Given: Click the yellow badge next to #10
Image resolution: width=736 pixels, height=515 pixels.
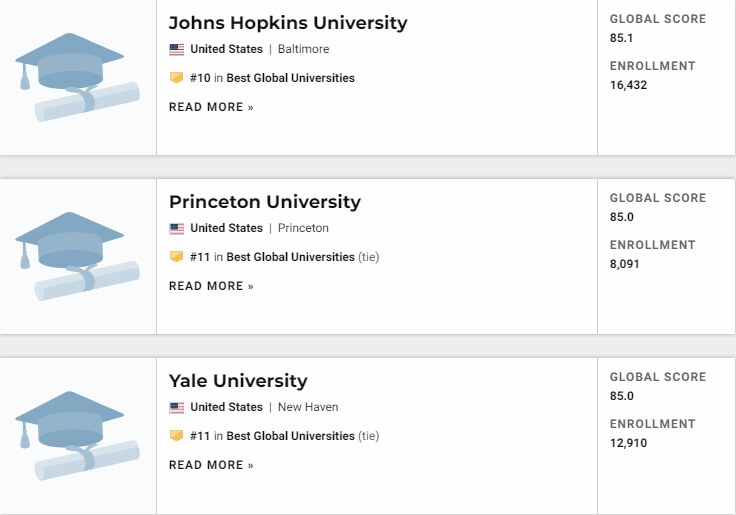Looking at the screenshot, I should click(x=177, y=78).
